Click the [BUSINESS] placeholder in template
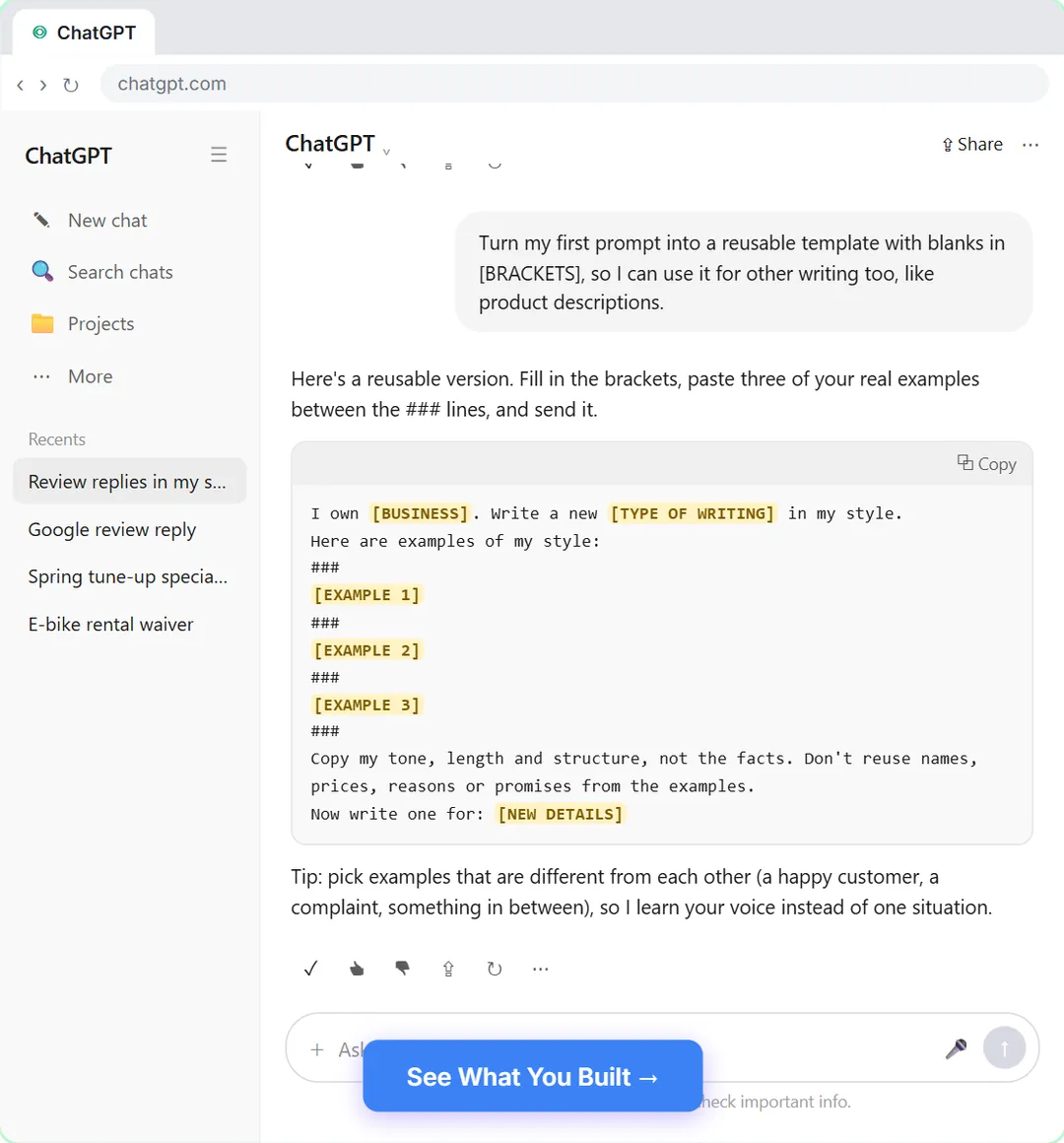Viewport: 1064px width, 1143px height. (420, 513)
